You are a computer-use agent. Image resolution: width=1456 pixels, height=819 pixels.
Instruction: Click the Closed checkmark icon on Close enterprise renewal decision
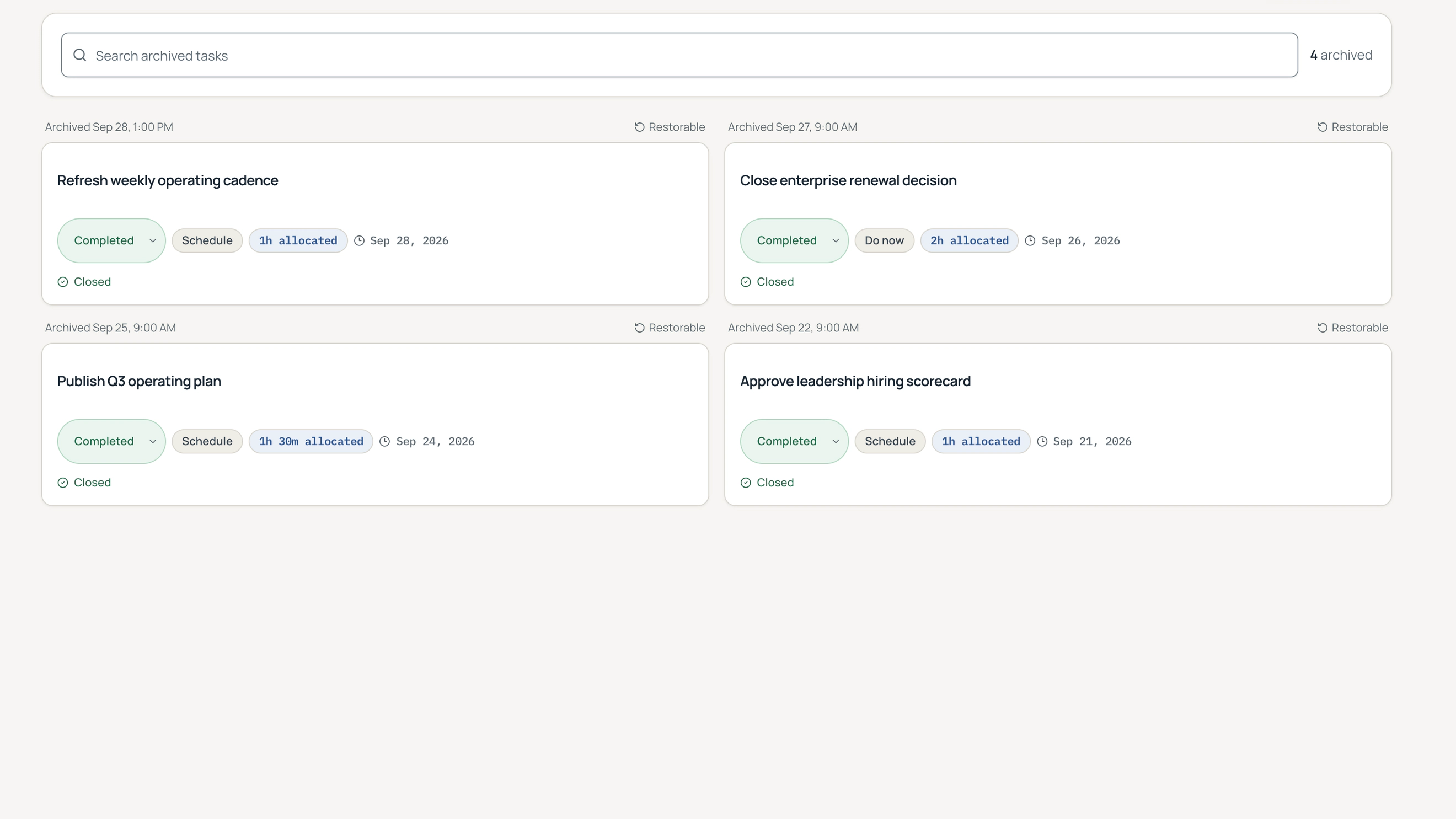(746, 282)
